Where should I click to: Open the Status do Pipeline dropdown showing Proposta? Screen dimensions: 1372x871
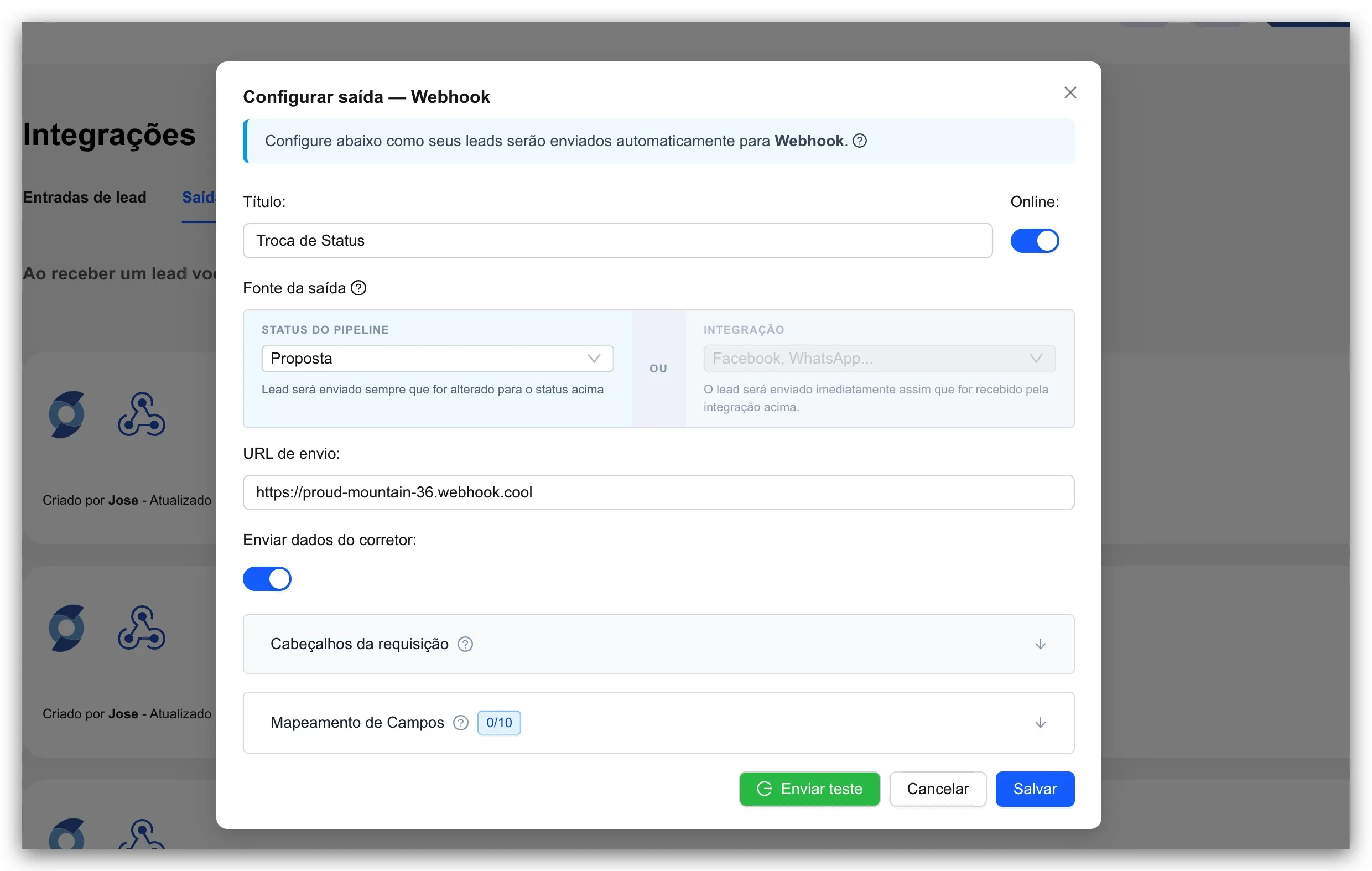[x=437, y=359]
